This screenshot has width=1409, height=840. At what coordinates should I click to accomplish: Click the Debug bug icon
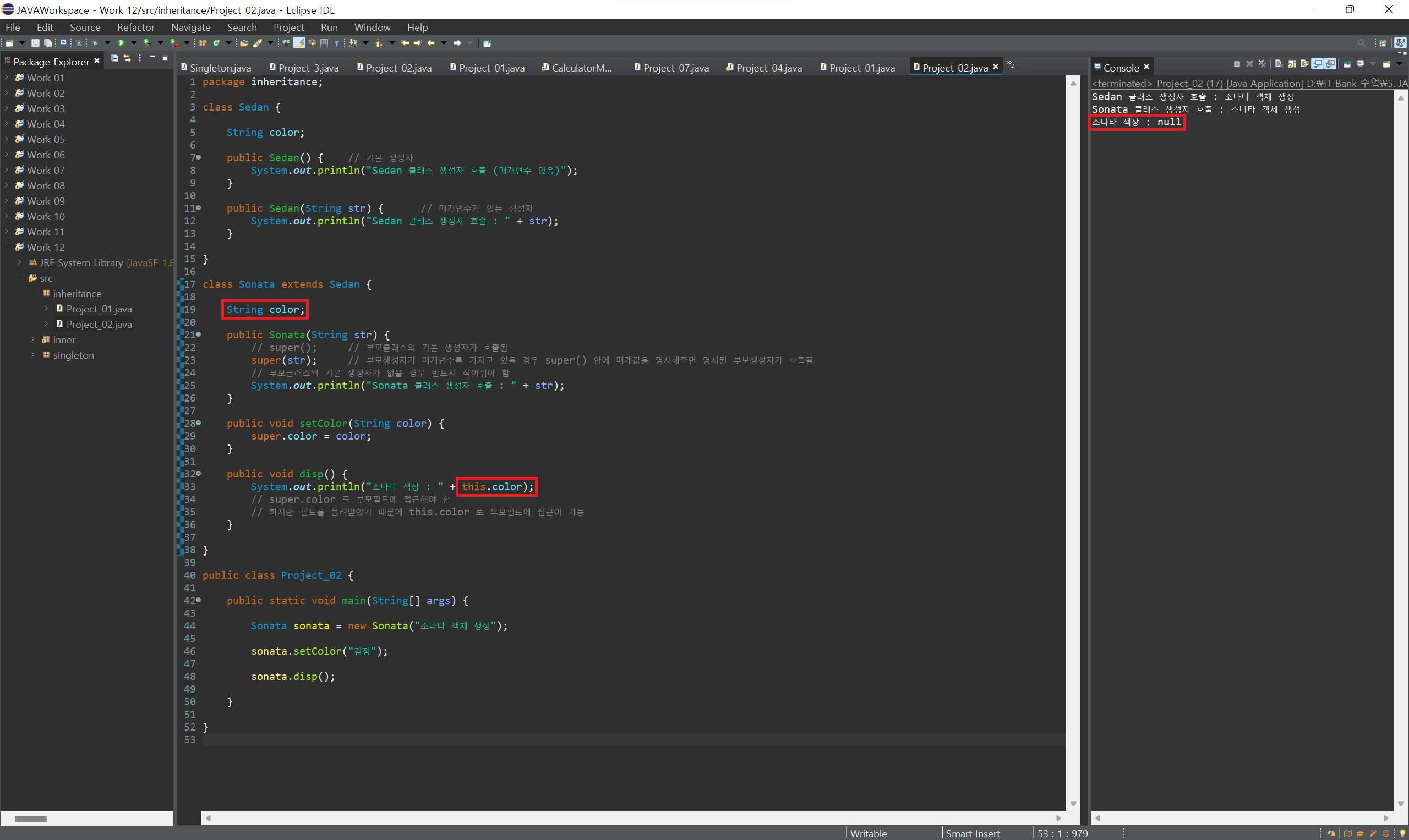pyautogui.click(x=95, y=43)
